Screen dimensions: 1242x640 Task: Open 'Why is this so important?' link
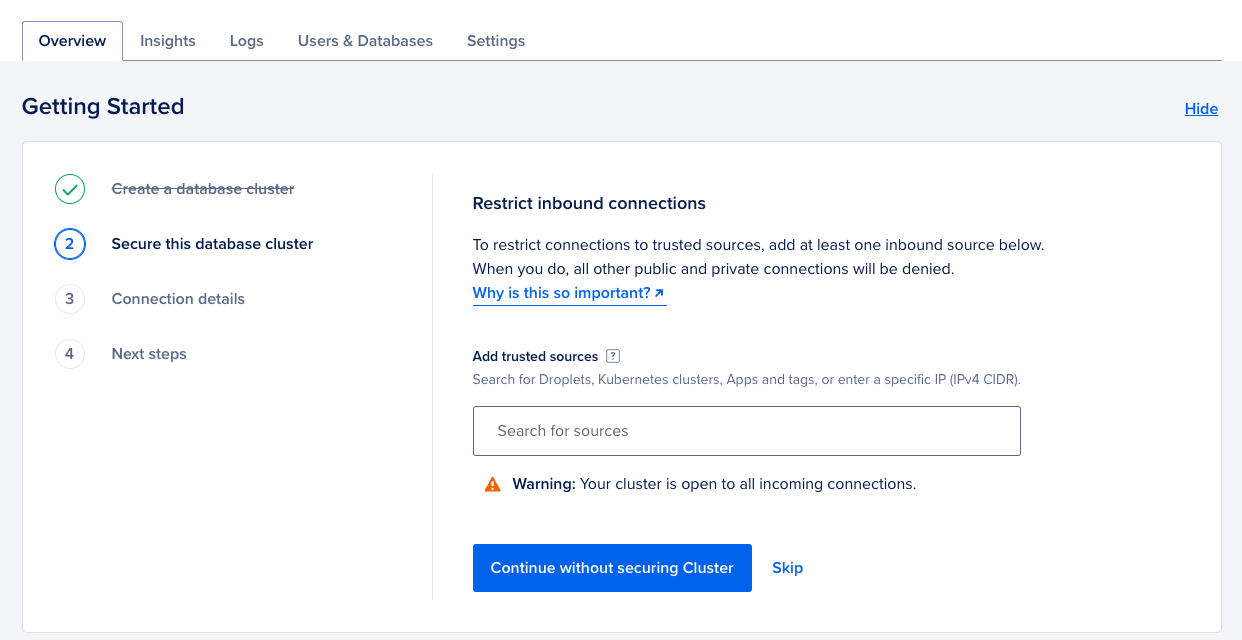569,294
